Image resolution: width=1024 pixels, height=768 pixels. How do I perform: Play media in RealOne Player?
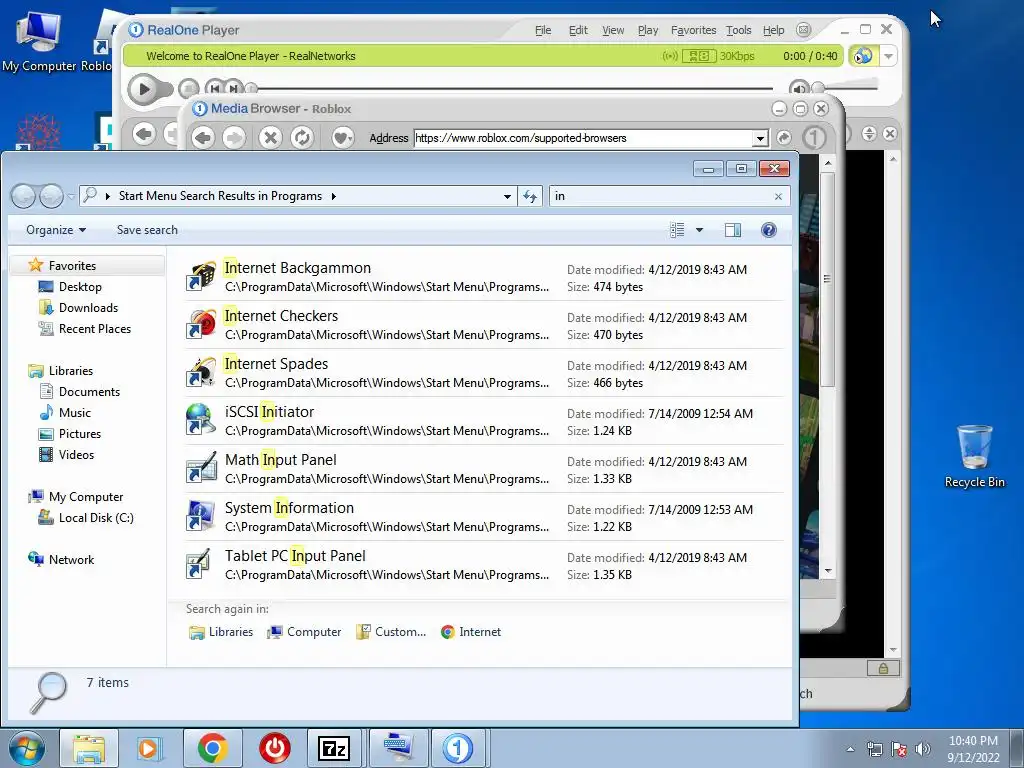144,89
